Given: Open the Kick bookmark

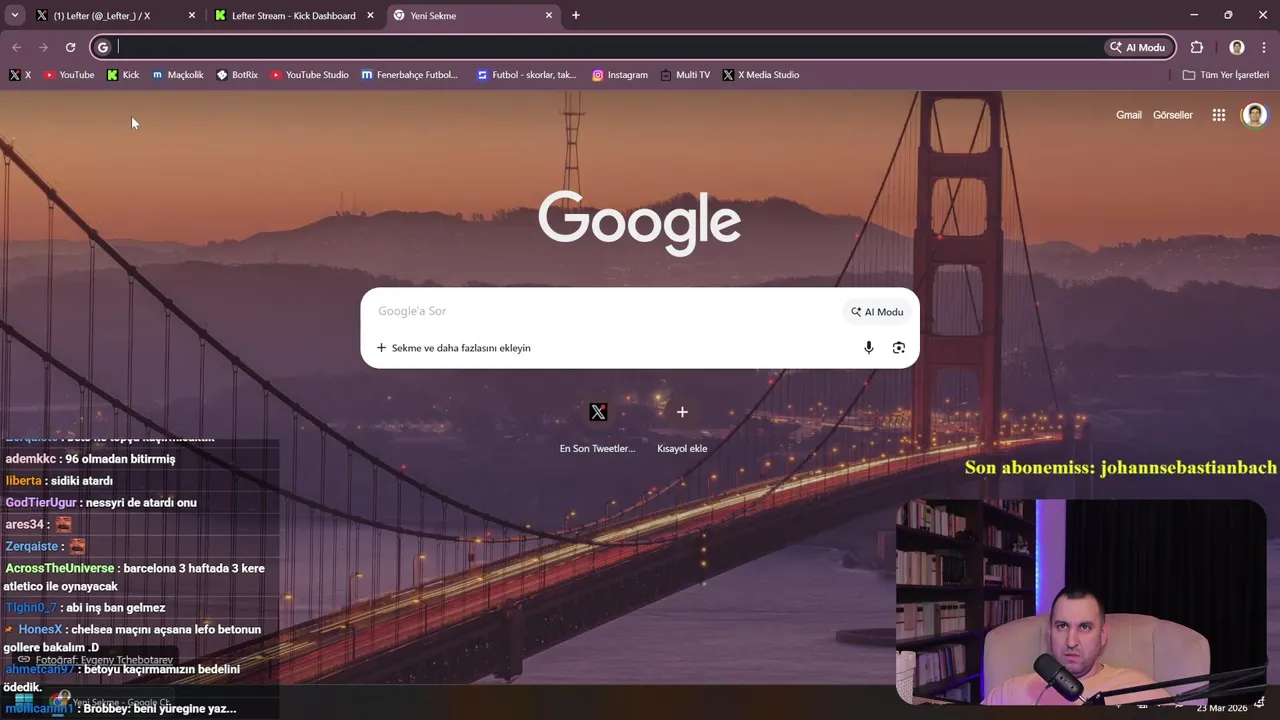Looking at the screenshot, I should 123,75.
